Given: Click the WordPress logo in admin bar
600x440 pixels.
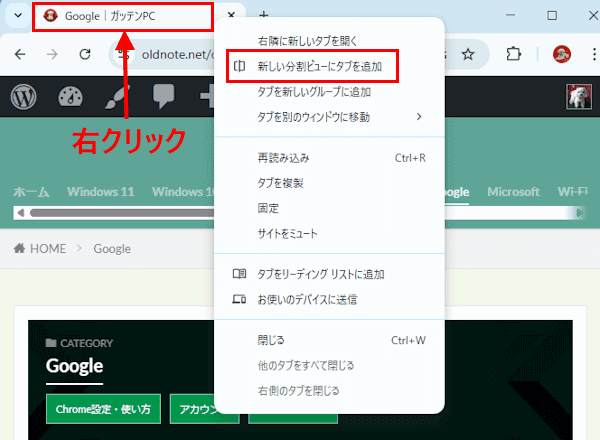Looking at the screenshot, I should click(23, 97).
